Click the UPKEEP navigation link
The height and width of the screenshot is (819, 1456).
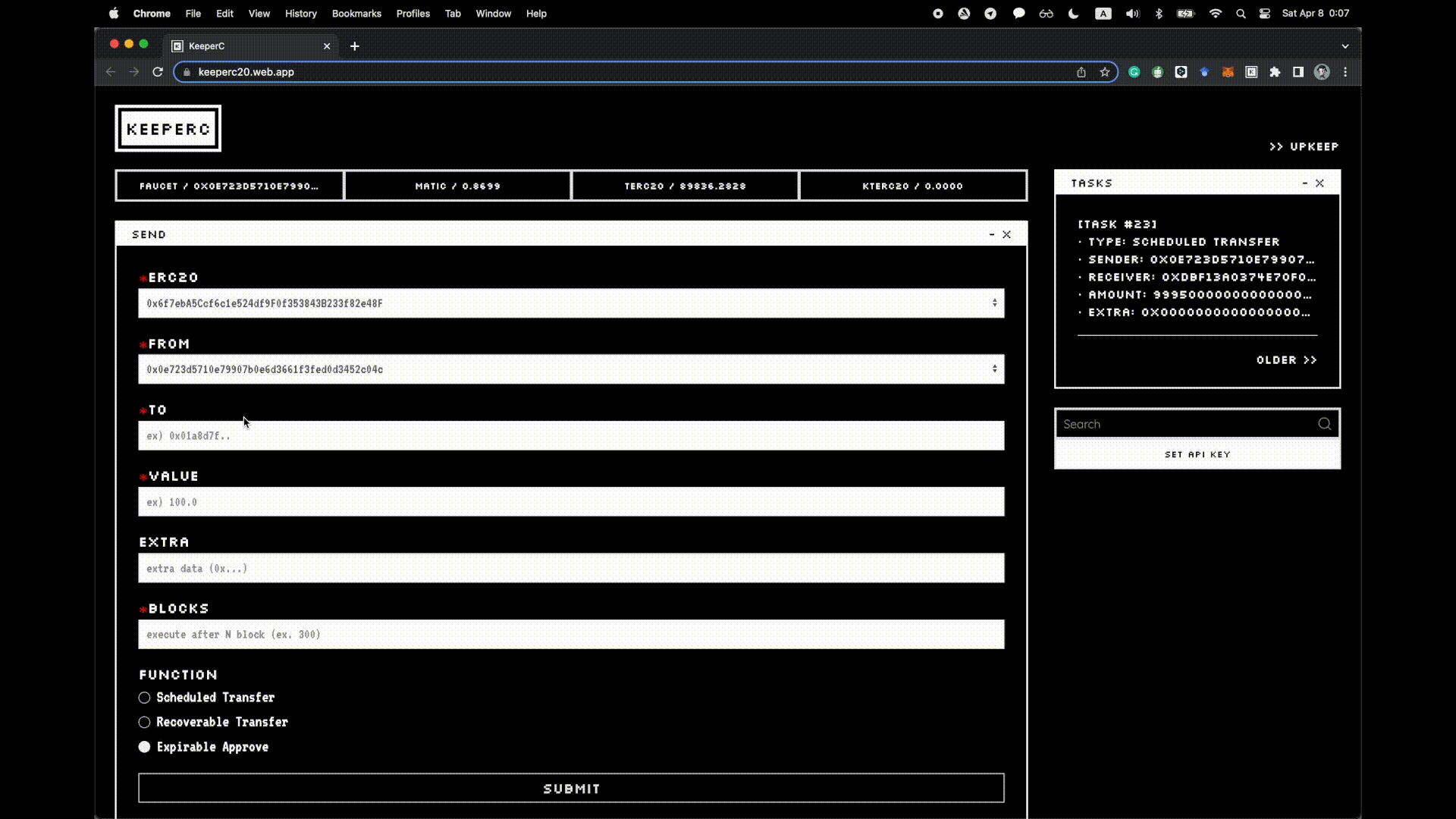(1304, 146)
